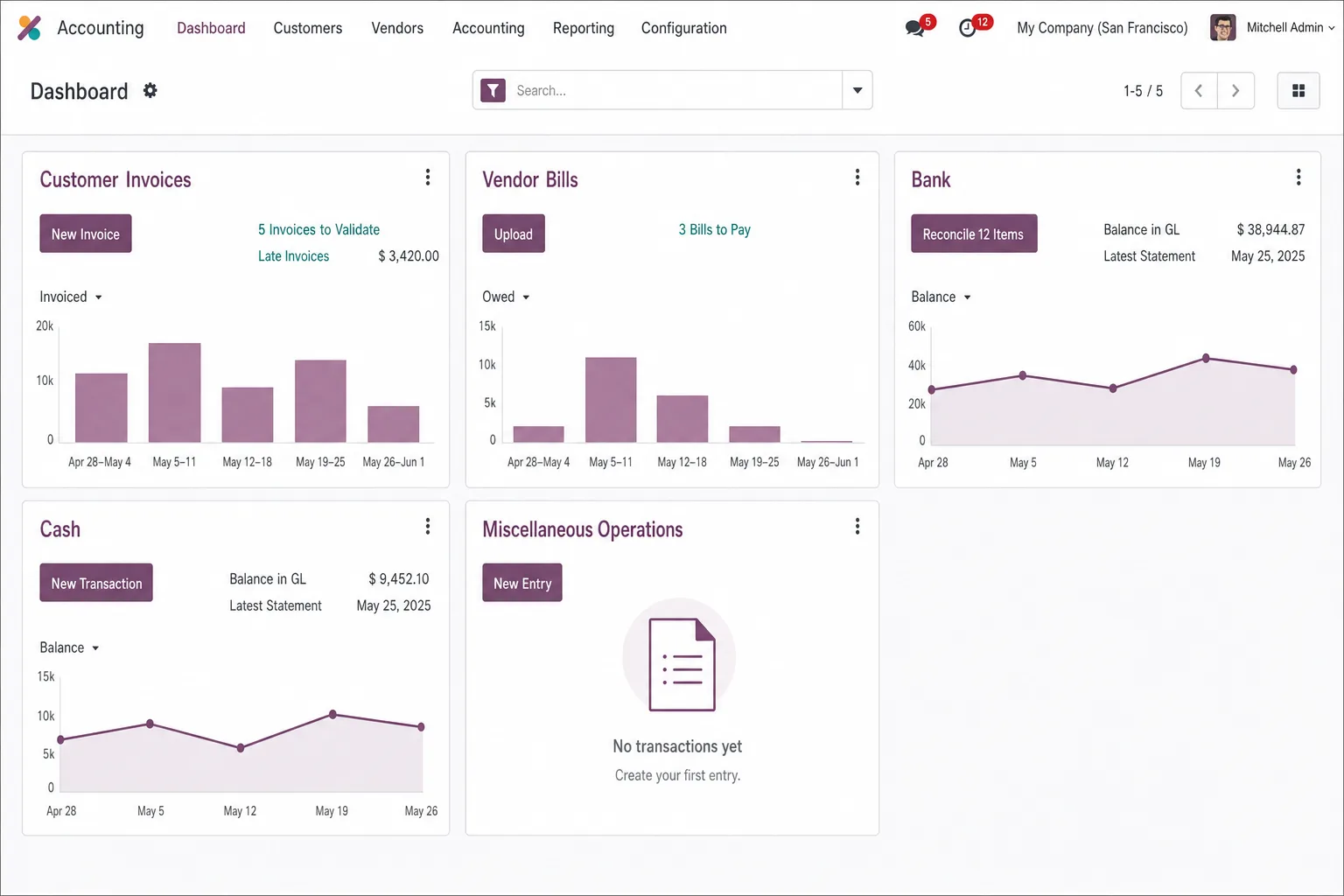Screen dimensions: 1344x896
Task: Go to previous page arrow
Action: pos(1199,91)
